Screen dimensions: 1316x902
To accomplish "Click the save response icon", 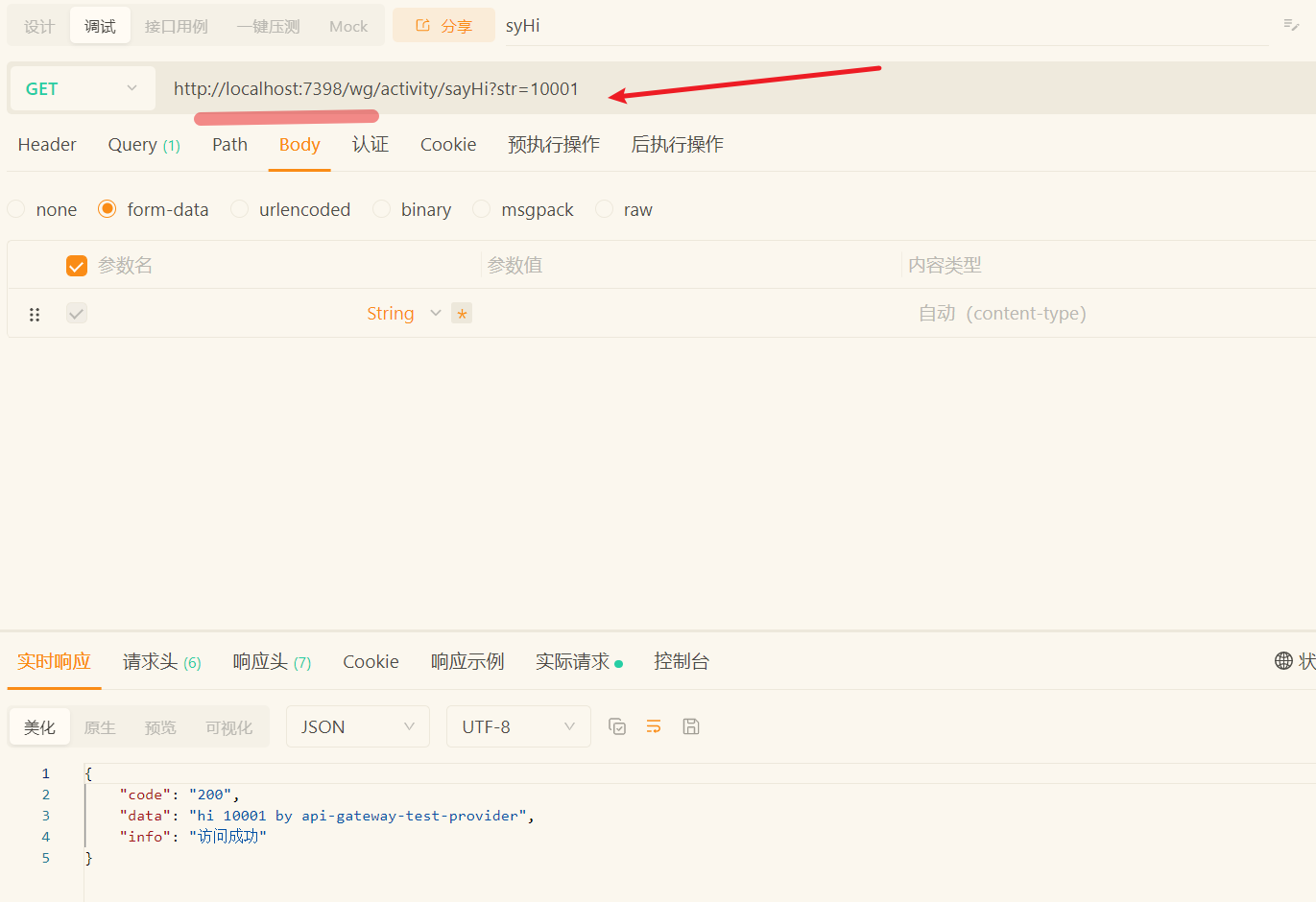I will tap(690, 726).
